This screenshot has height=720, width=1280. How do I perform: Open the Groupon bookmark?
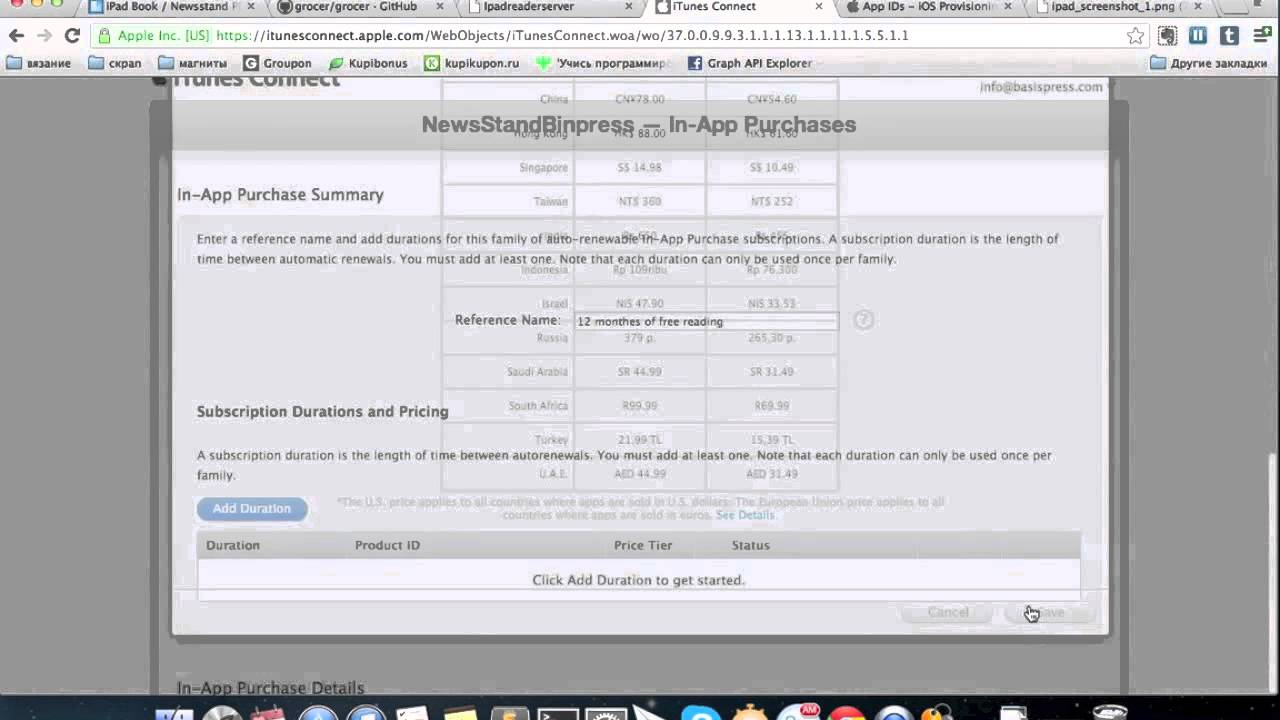point(277,63)
